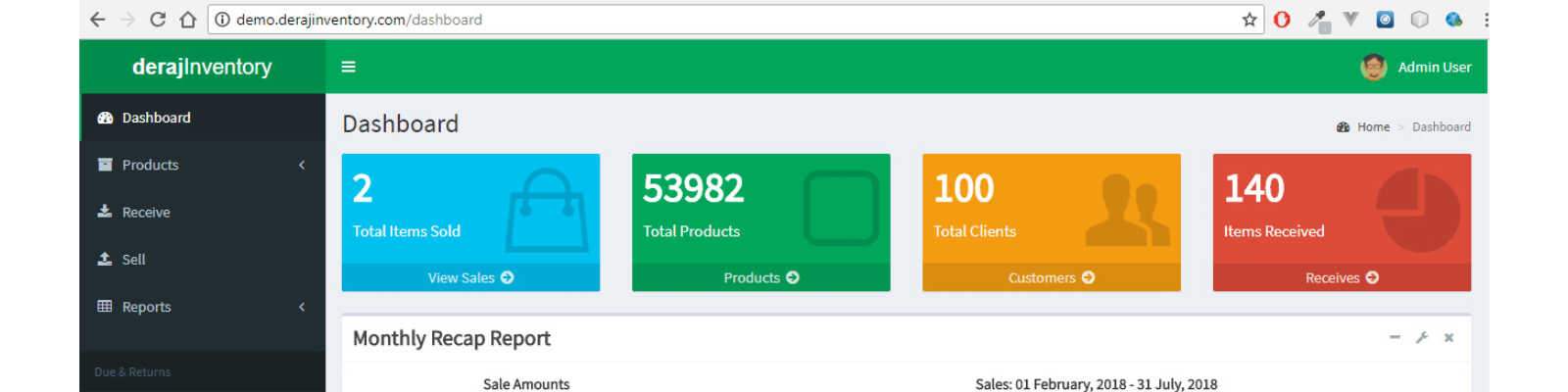Viewport: 1568px width, 392px height.
Task: Follow the View Sales link
Action: 470,277
